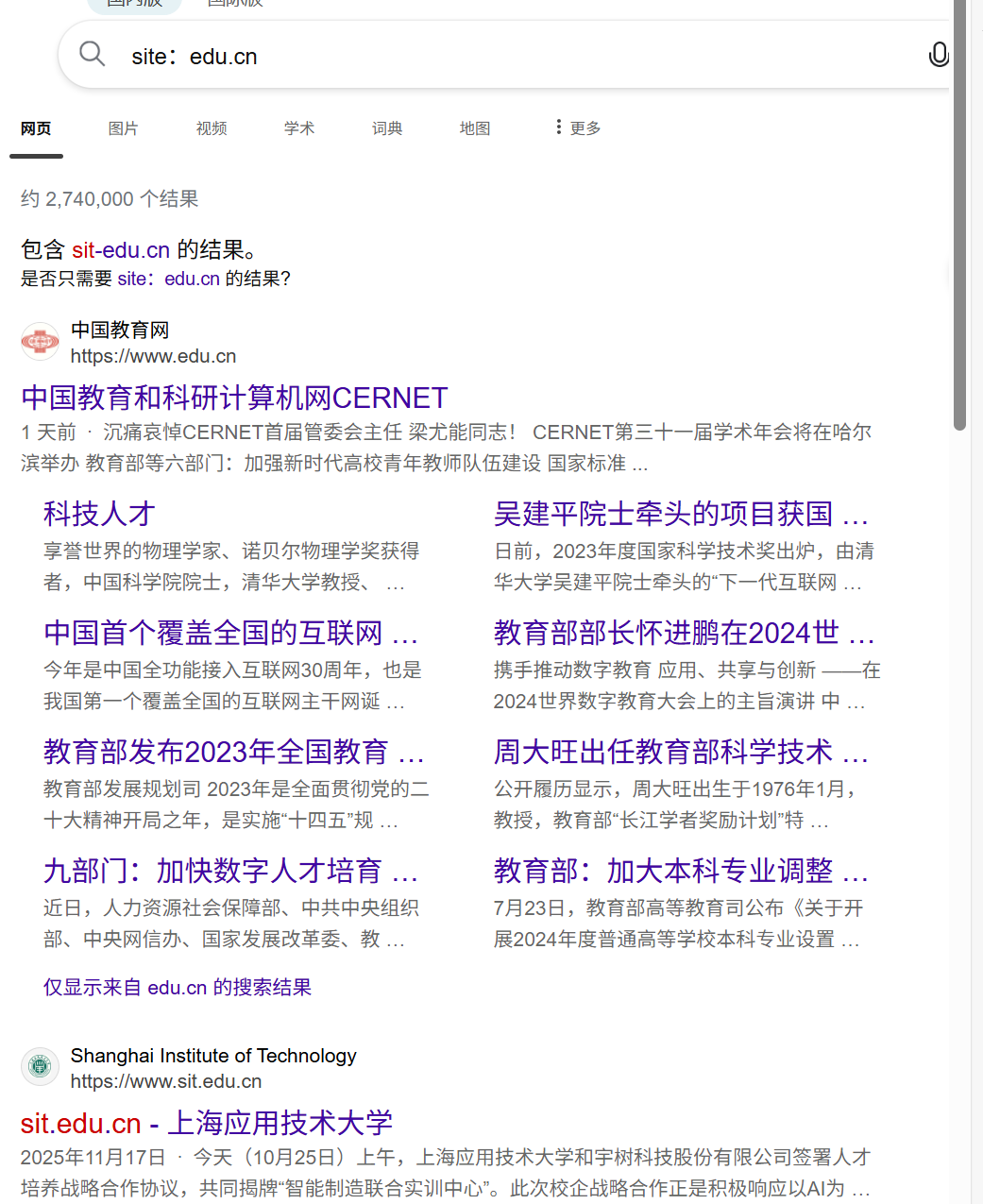Open 教育部部长怀进鹏在2024世 sublink

pyautogui.click(x=684, y=633)
